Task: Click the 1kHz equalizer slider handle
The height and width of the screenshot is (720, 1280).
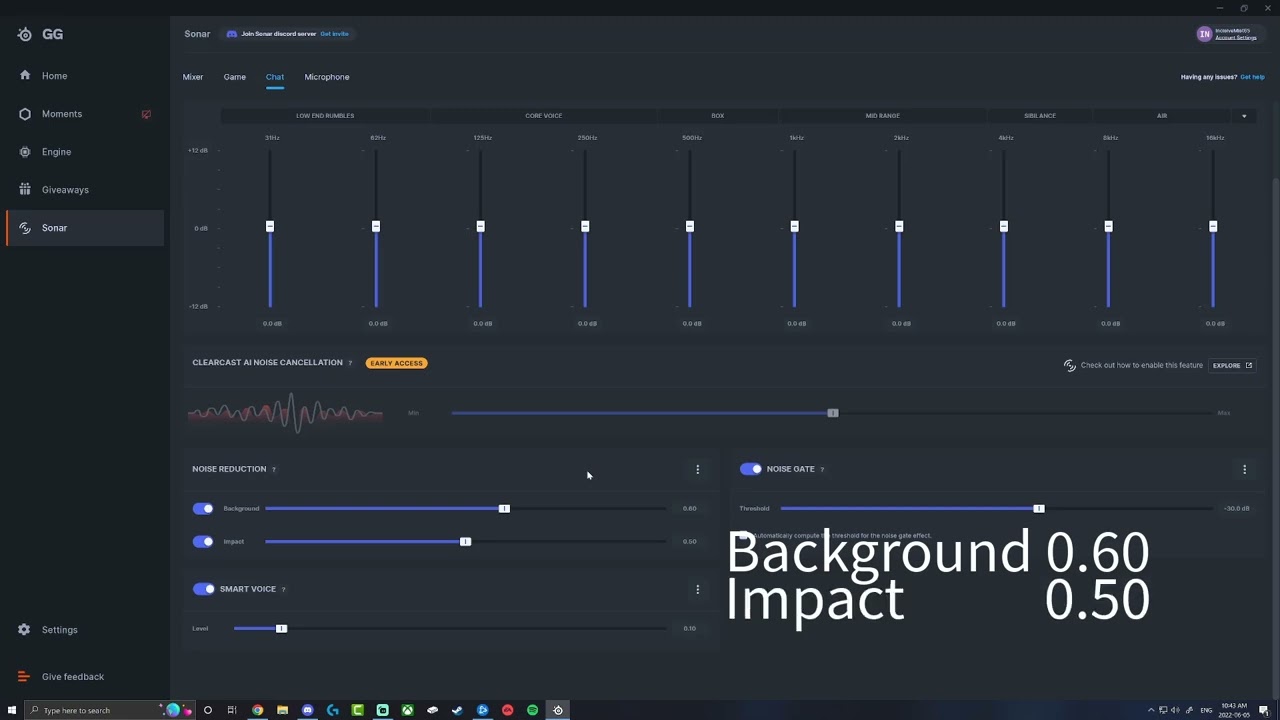Action: (794, 227)
